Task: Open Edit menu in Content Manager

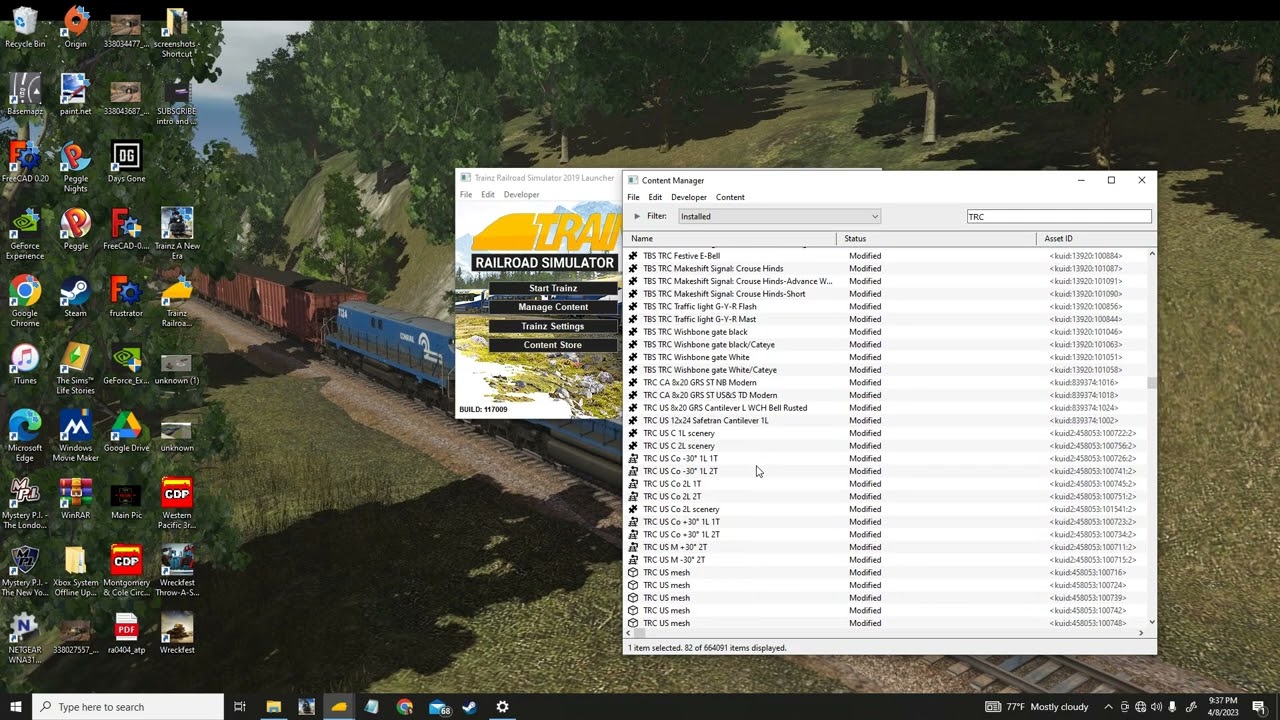Action: (655, 197)
